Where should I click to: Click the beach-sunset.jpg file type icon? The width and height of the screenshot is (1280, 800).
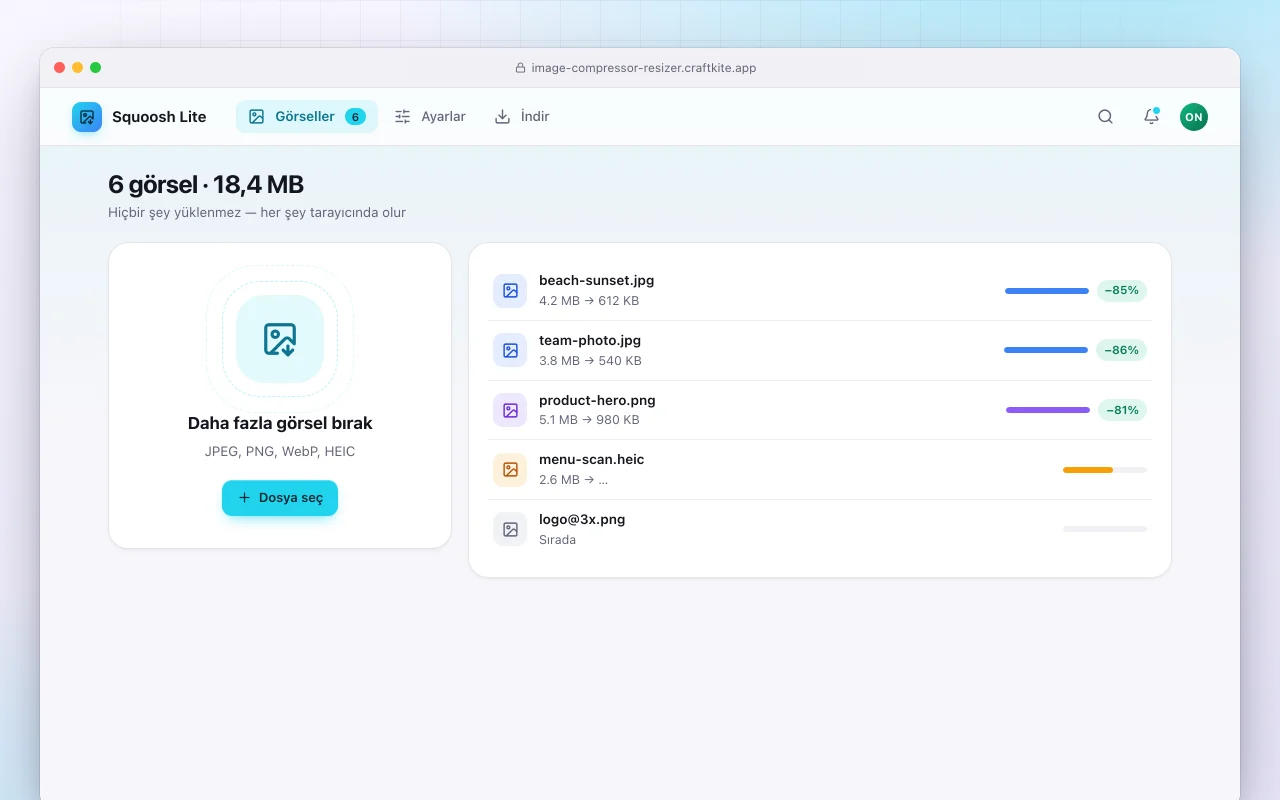[x=510, y=291]
